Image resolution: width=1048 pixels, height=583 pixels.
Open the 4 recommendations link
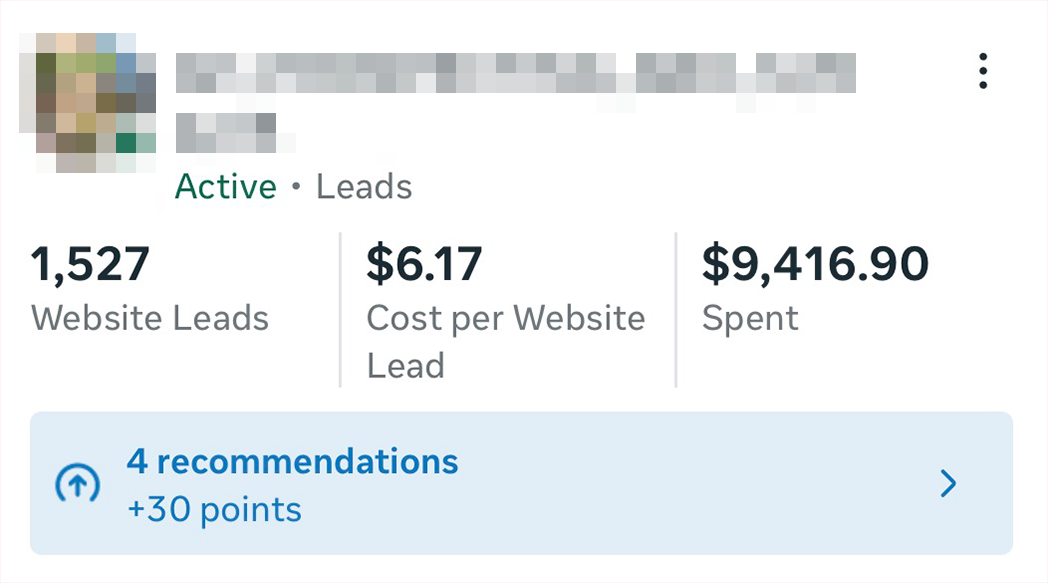(292, 462)
